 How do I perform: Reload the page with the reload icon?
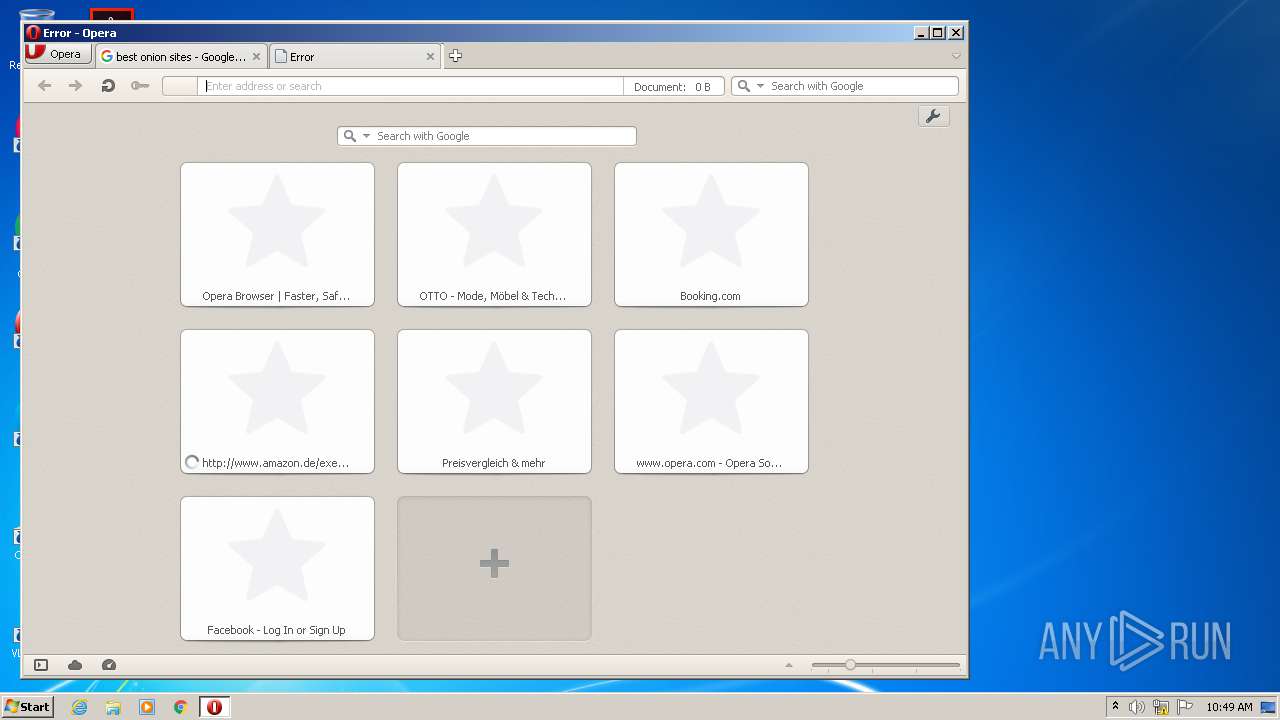coord(108,86)
